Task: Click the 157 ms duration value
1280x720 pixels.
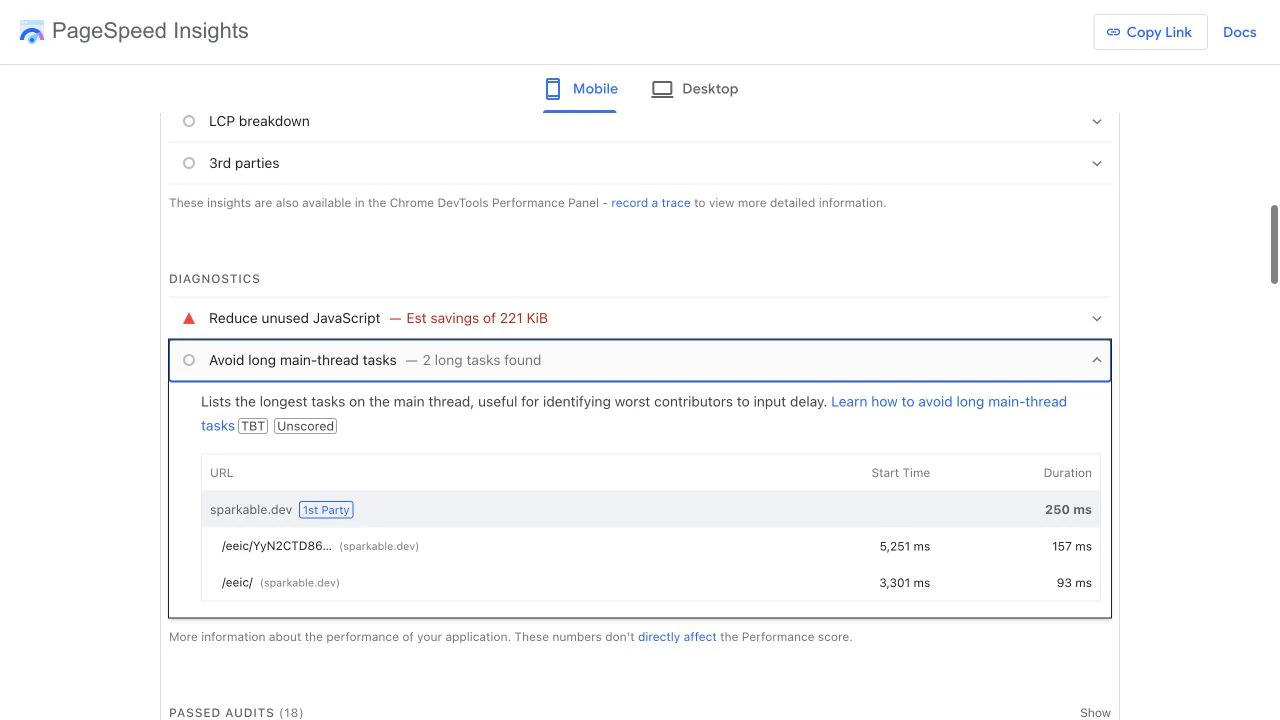Action: (x=1071, y=546)
